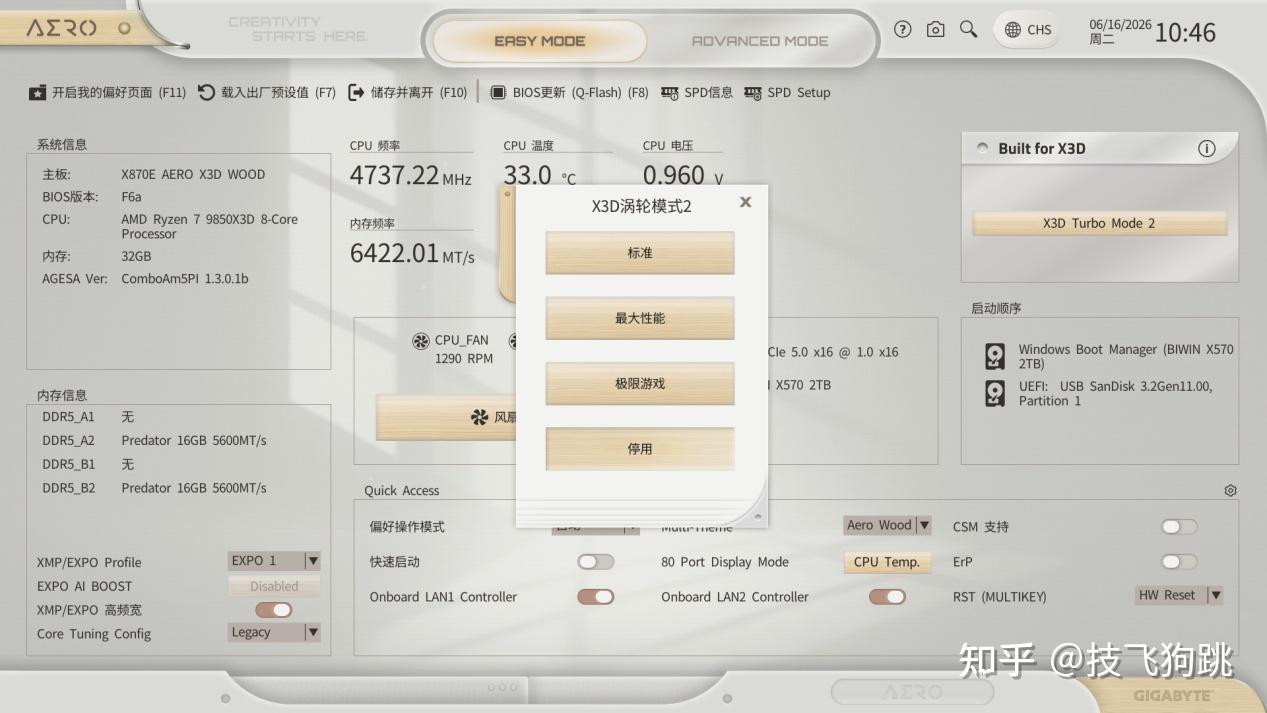Image resolution: width=1267 pixels, height=713 pixels.
Task: Open RST (MULTIKEY) HW Reset dropdown
Action: (x=1180, y=595)
